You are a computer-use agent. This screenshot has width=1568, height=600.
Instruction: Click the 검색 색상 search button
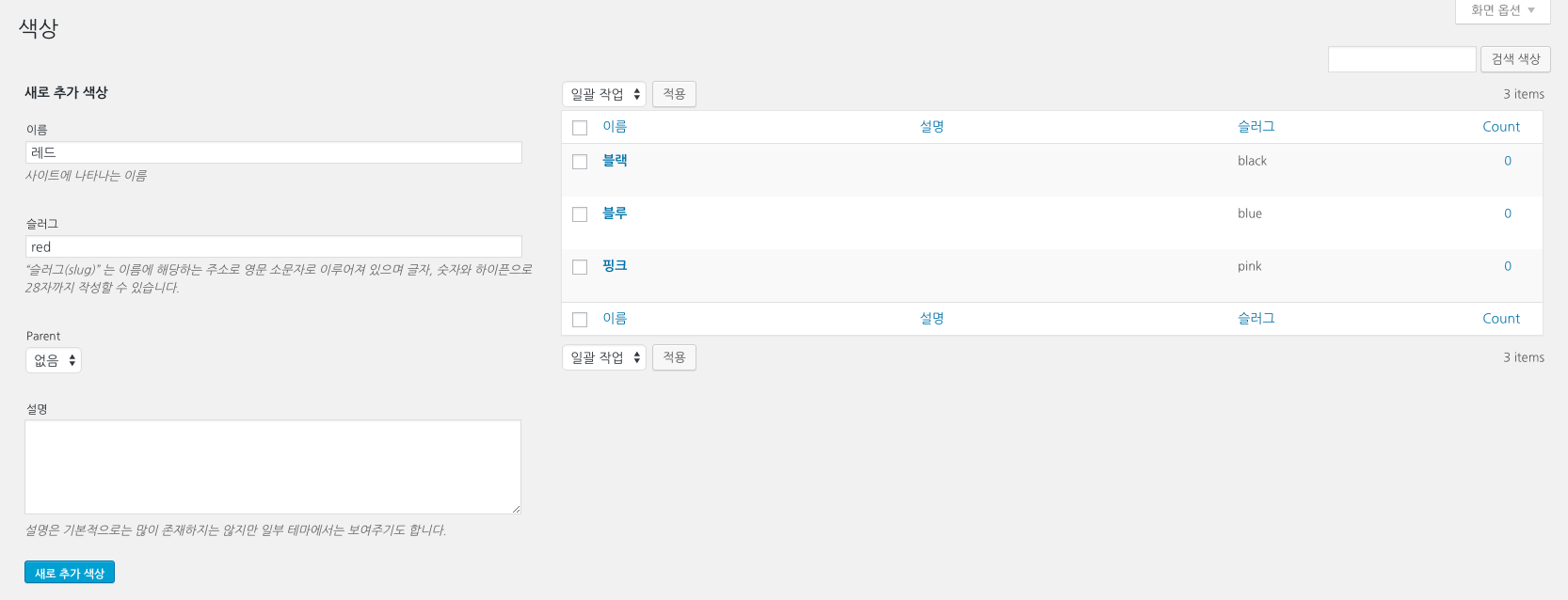pyautogui.click(x=1515, y=59)
